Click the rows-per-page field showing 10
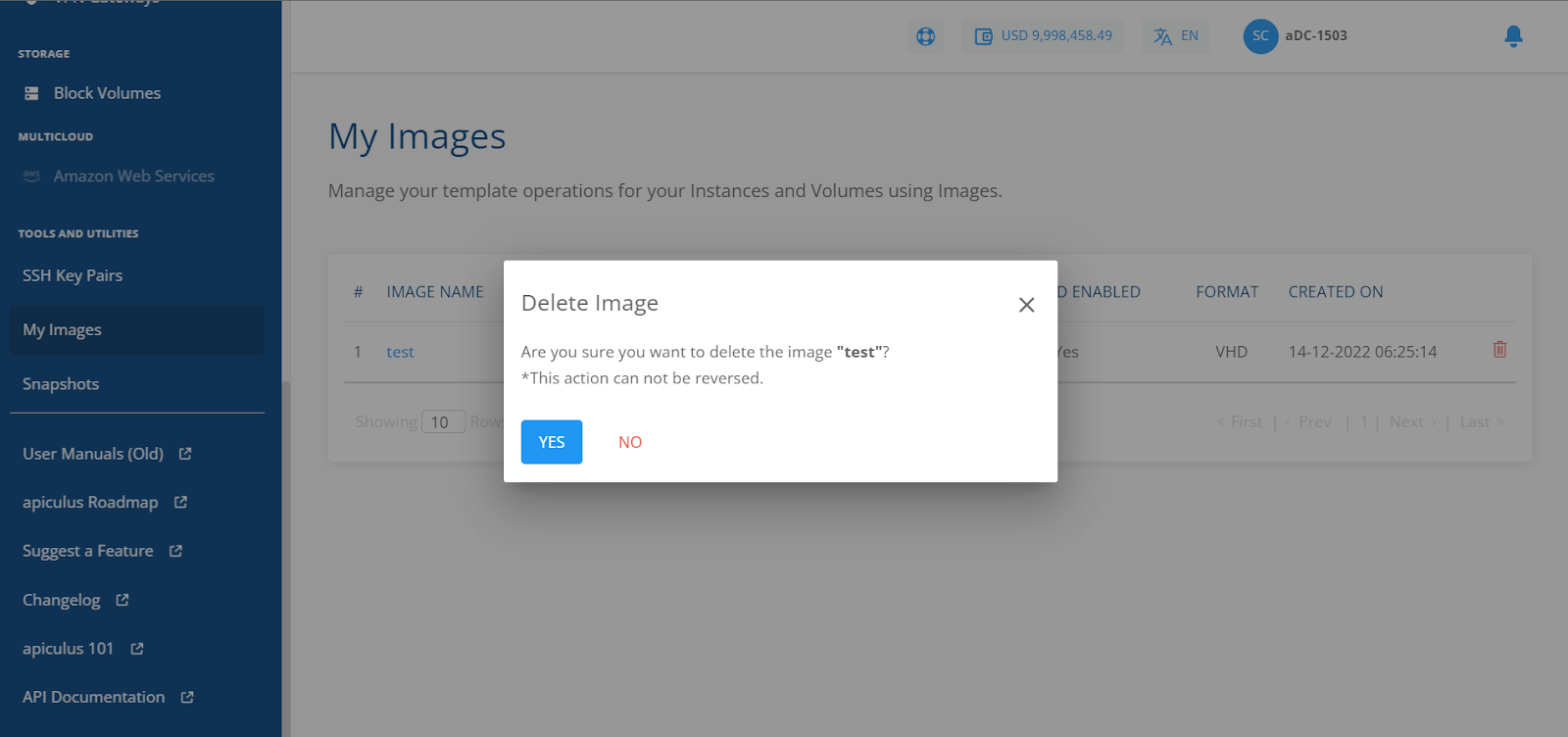The width and height of the screenshot is (1568, 737). point(443,422)
